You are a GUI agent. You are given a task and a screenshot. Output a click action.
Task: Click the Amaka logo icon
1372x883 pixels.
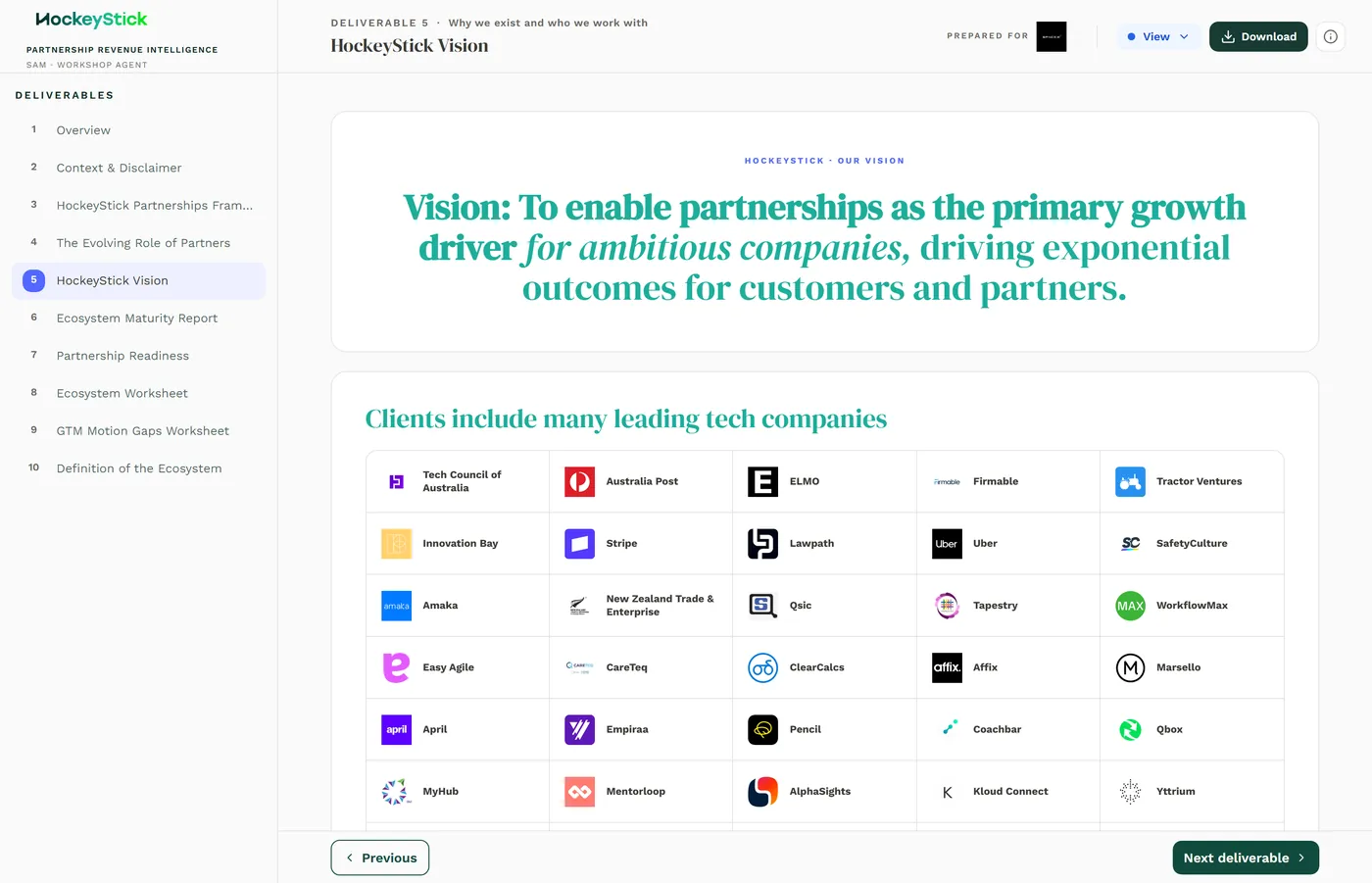(x=396, y=606)
